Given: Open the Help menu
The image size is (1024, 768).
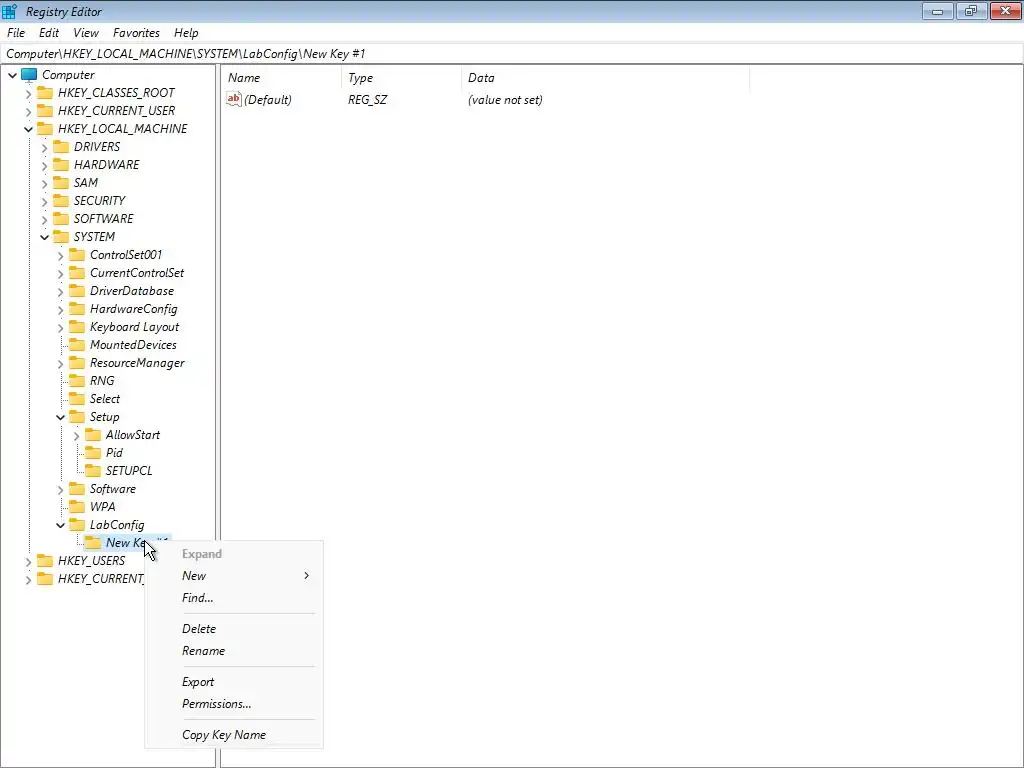Looking at the screenshot, I should 186,33.
